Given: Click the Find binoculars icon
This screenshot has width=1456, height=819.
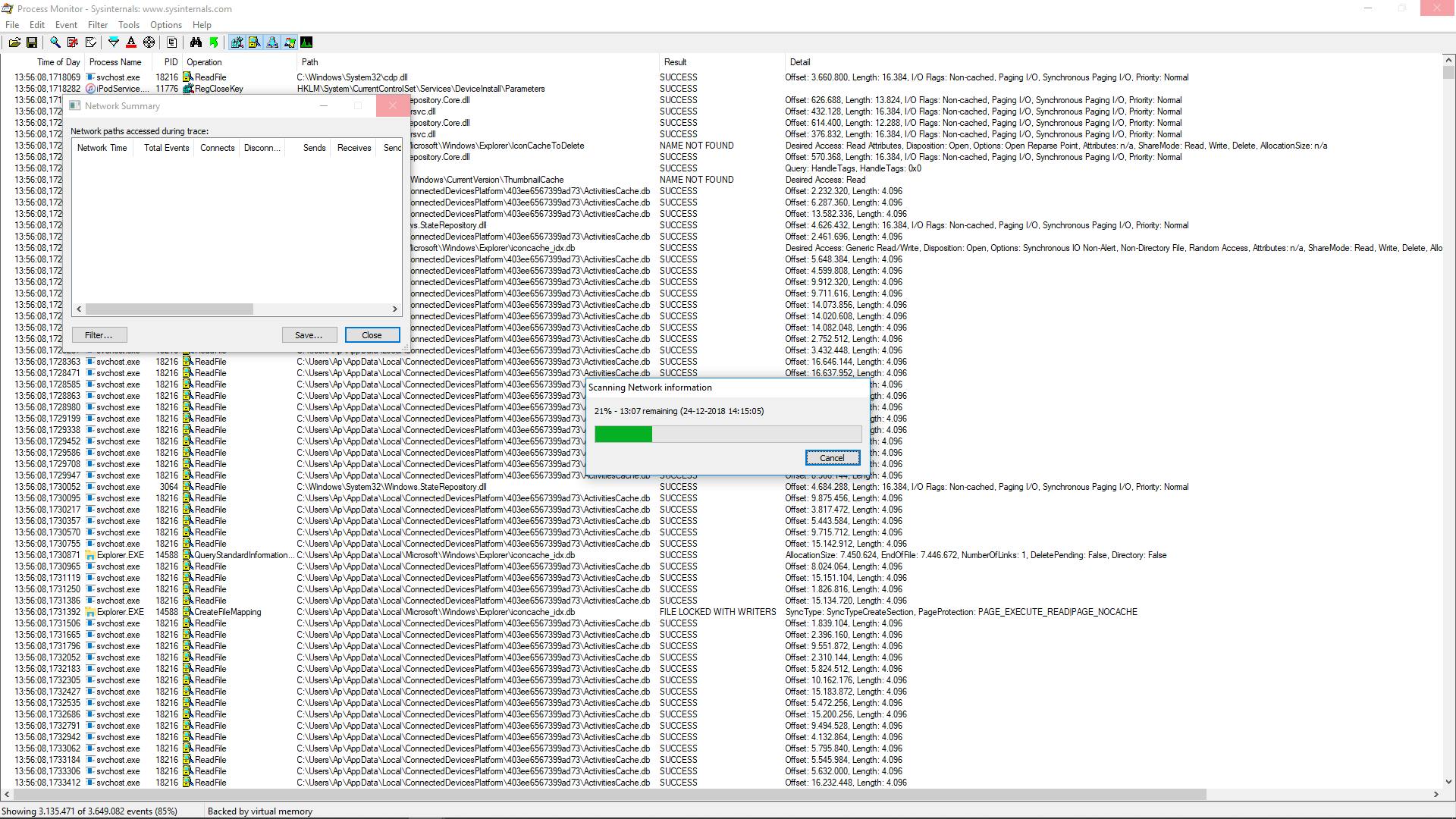Looking at the screenshot, I should [x=196, y=43].
